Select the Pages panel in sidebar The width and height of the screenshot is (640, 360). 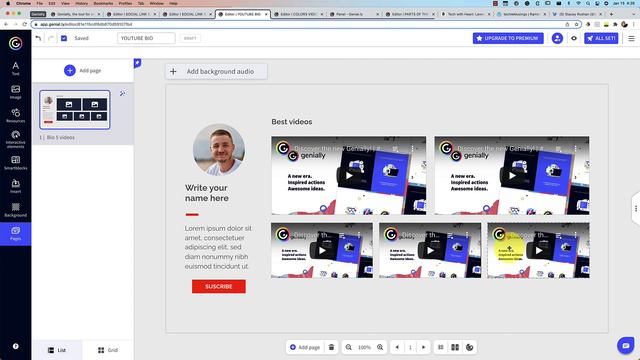pyautogui.click(x=16, y=234)
